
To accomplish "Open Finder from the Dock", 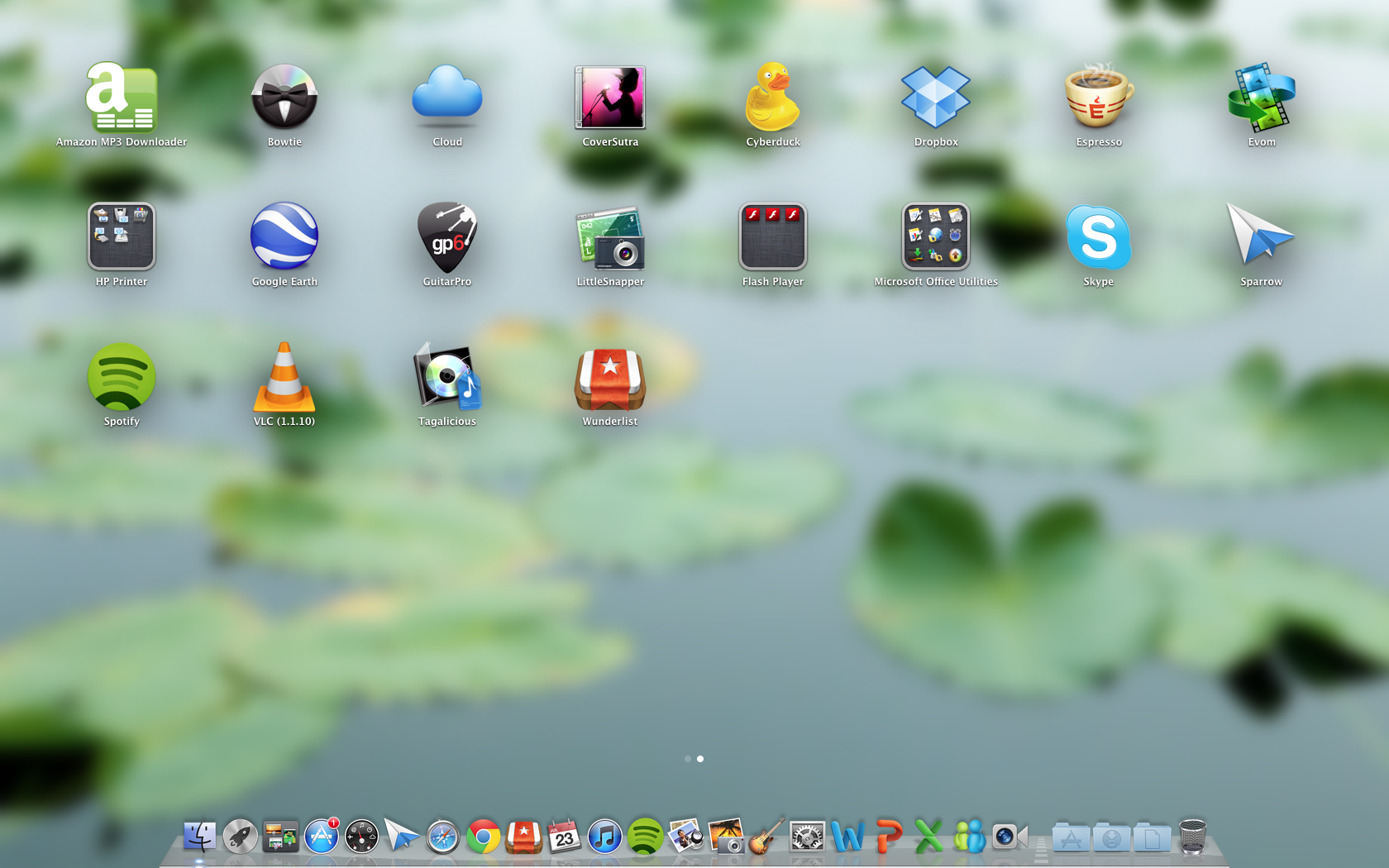I will (199, 837).
